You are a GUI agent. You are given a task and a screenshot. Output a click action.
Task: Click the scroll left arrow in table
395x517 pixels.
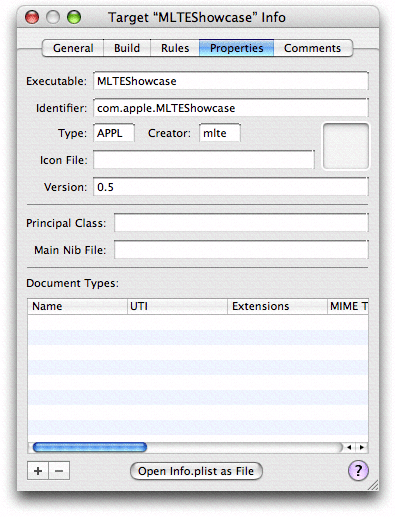349,447
